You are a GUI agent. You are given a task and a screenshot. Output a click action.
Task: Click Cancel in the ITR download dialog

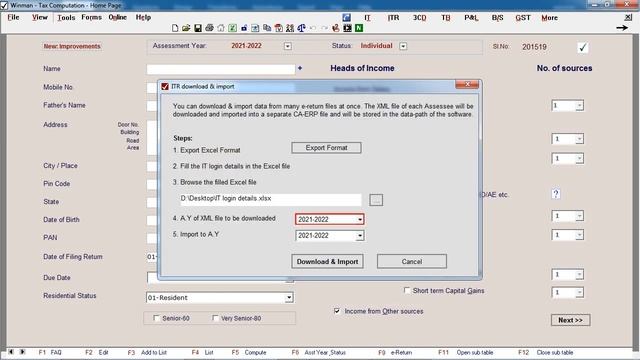411,262
